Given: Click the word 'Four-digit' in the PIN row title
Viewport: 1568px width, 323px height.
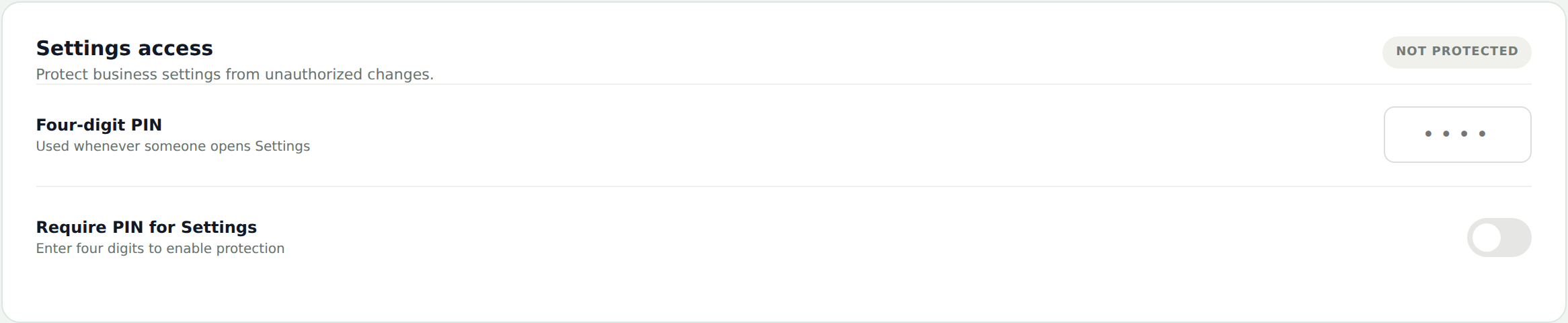Looking at the screenshot, I should click(81, 125).
